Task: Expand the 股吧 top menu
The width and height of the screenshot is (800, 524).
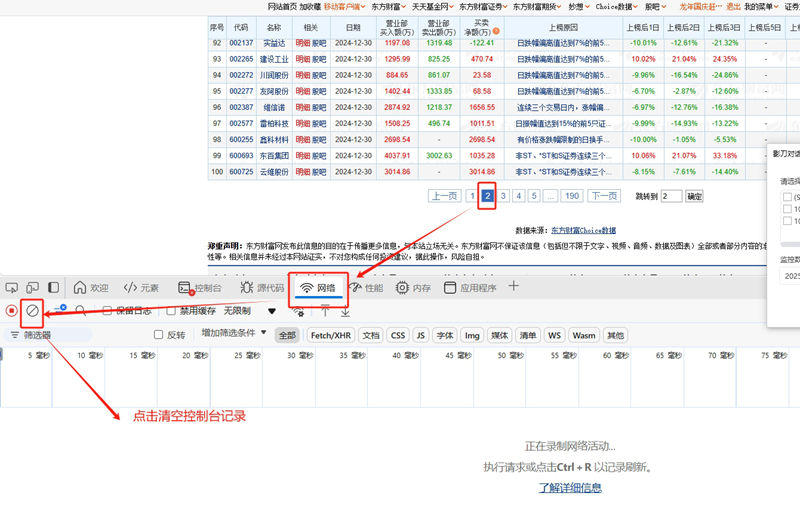Action: coord(656,7)
